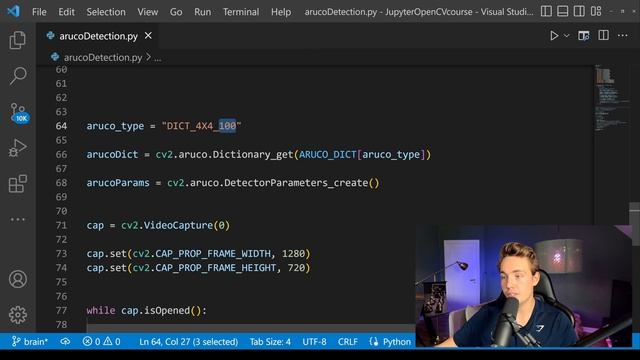Viewport: 640px width, 360px height.
Task: Change encoding via UTF-8
Action: 314,342
